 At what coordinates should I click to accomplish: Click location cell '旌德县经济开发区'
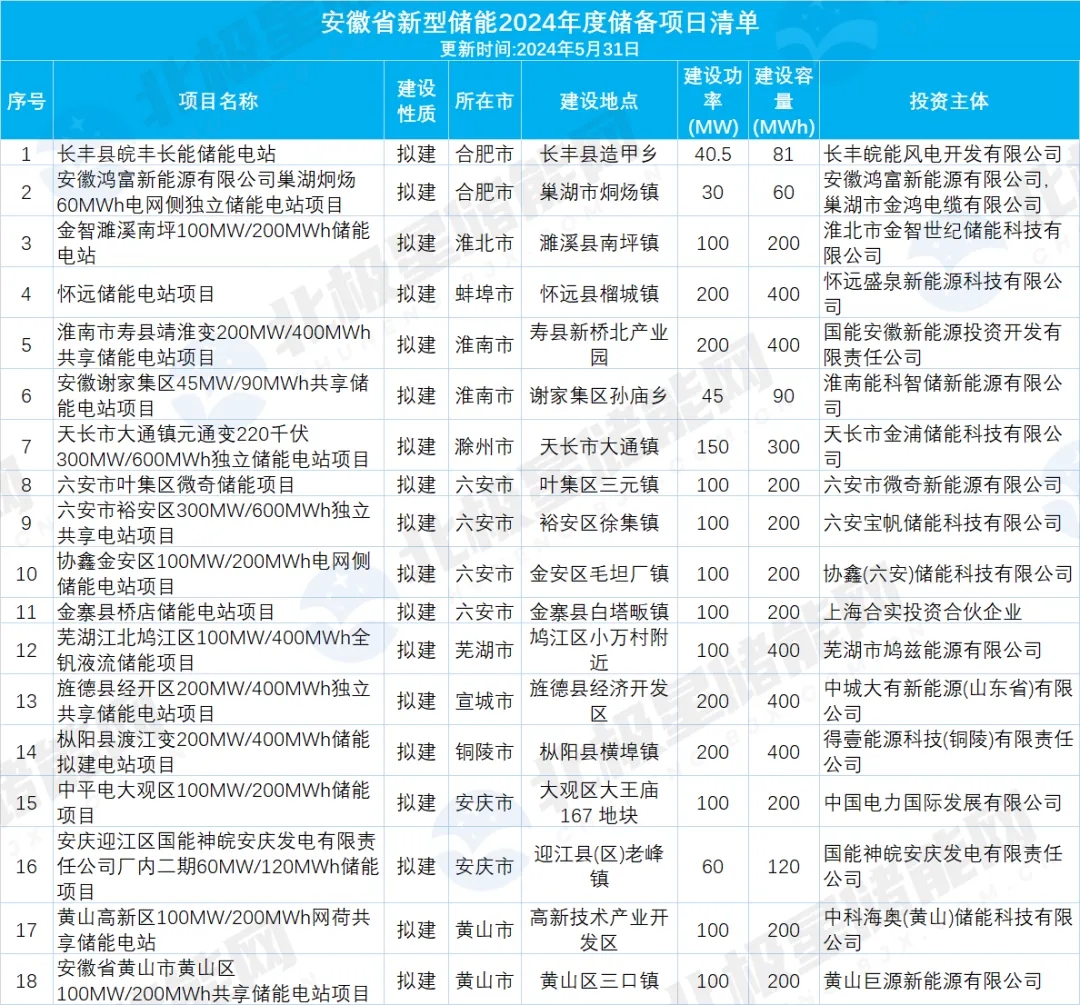(599, 701)
